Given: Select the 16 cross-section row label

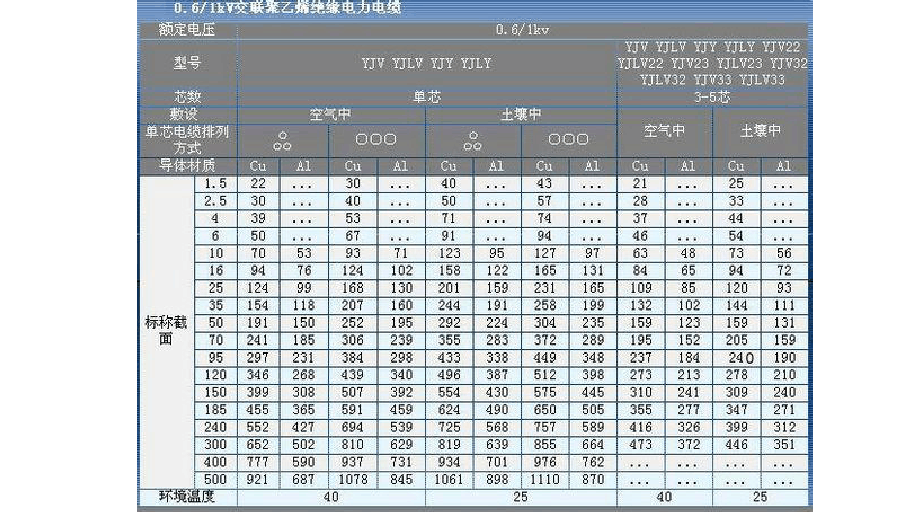Looking at the screenshot, I should point(216,271).
